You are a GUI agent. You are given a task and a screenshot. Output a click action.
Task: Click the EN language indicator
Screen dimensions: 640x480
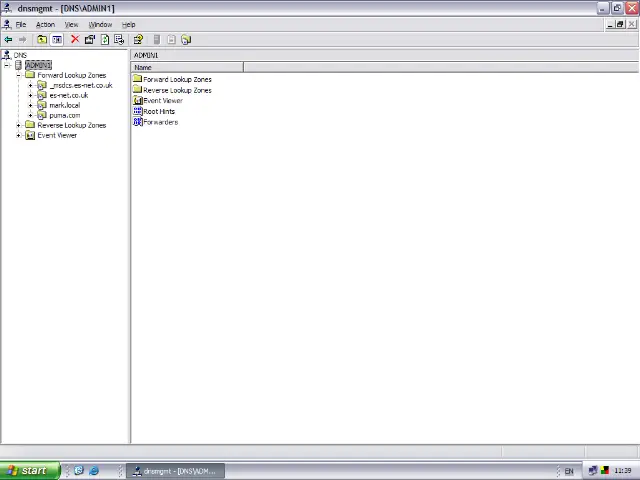tap(569, 471)
